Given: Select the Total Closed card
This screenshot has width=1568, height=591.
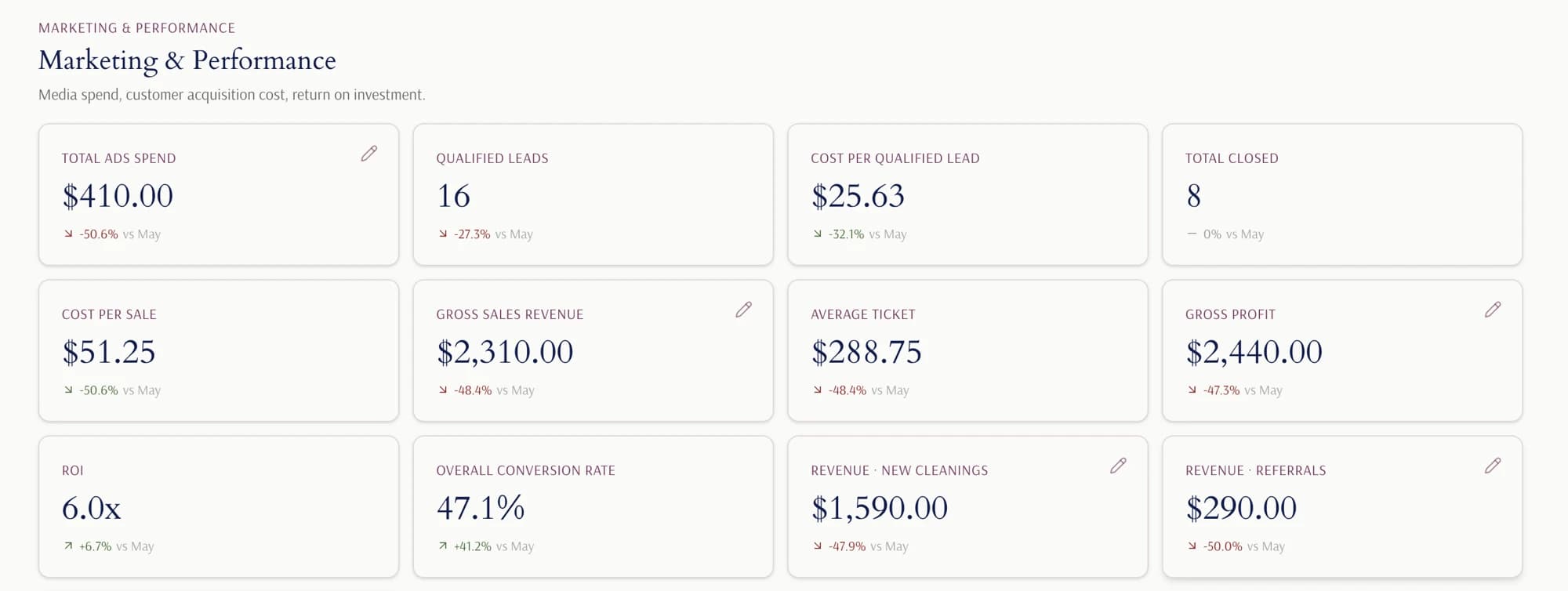Looking at the screenshot, I should 1342,194.
